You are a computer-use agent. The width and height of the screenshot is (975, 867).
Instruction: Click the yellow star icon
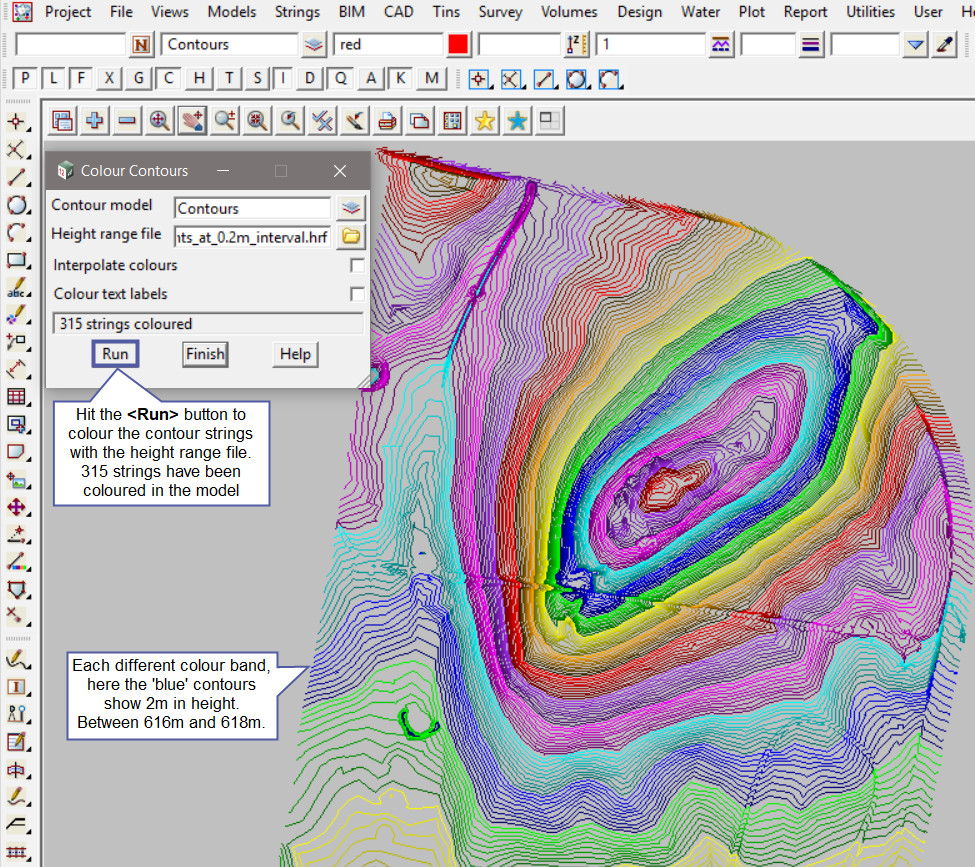[484, 121]
